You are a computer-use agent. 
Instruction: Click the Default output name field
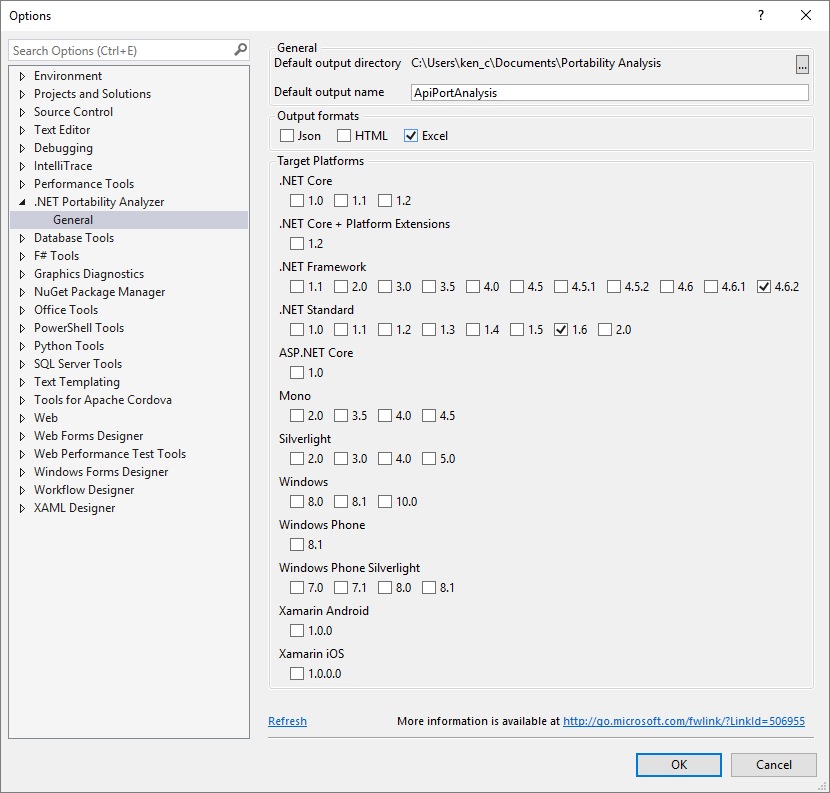click(x=610, y=93)
